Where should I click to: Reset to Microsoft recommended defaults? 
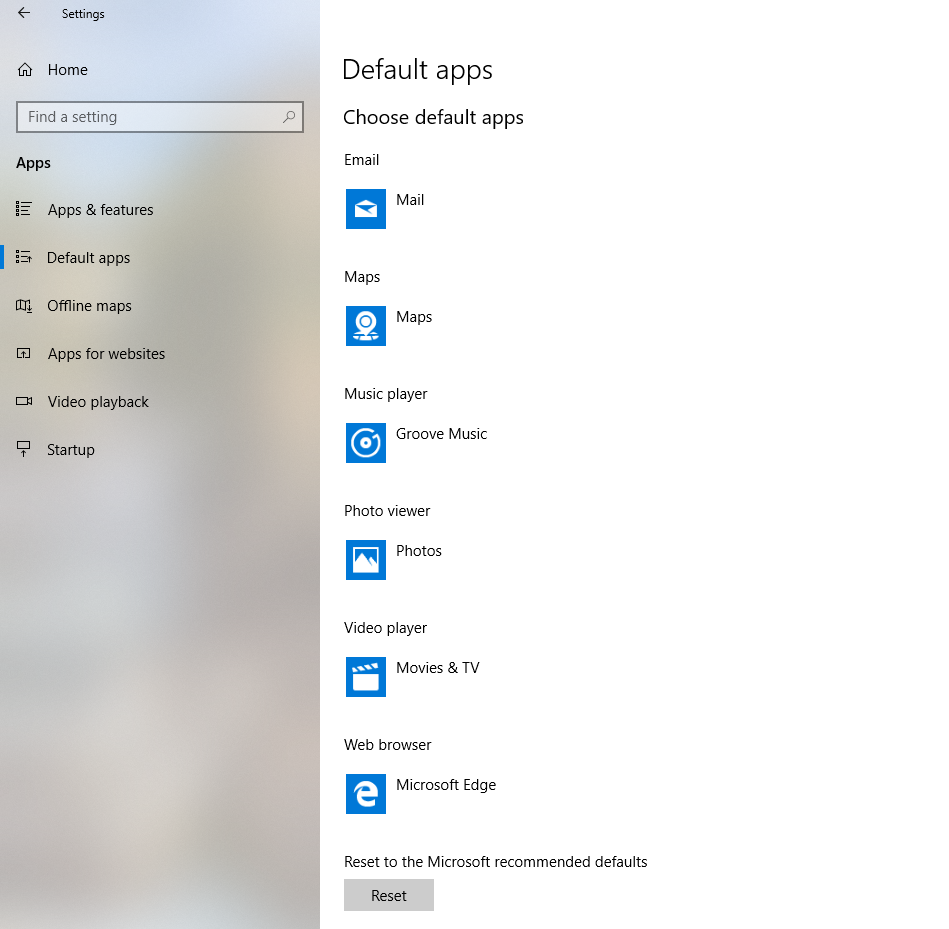pos(389,895)
